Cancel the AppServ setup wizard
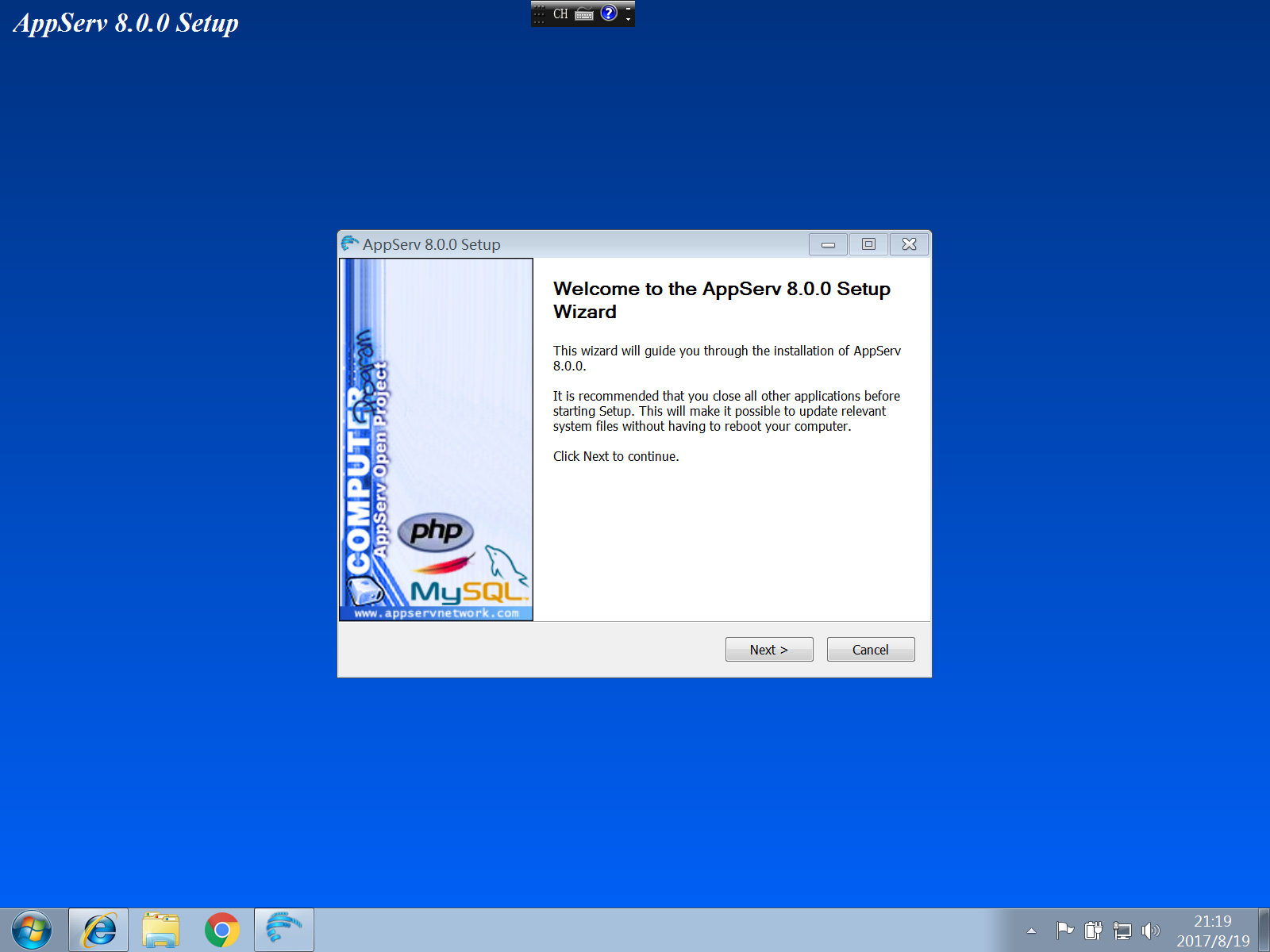 tap(871, 649)
